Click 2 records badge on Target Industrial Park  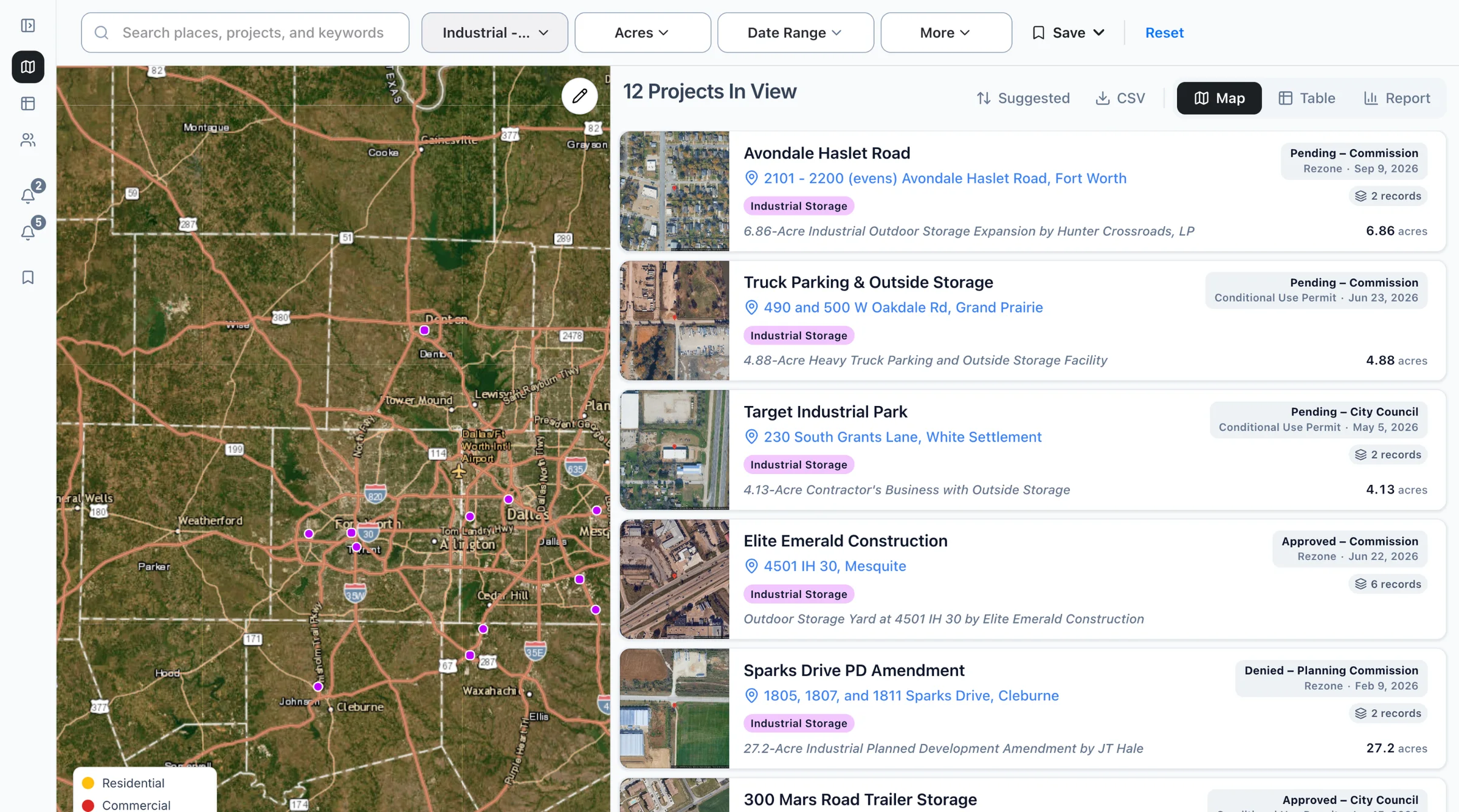(x=1388, y=455)
